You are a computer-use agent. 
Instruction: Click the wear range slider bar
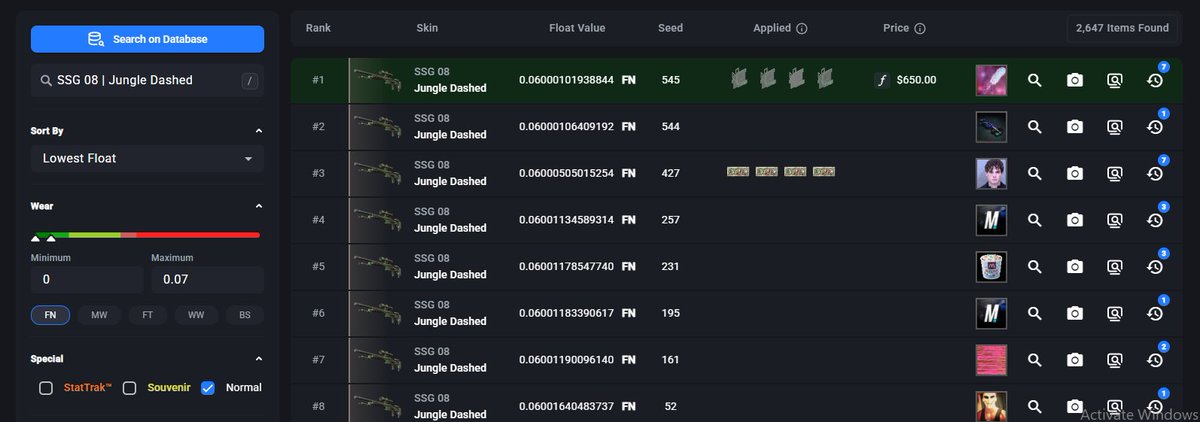click(147, 235)
